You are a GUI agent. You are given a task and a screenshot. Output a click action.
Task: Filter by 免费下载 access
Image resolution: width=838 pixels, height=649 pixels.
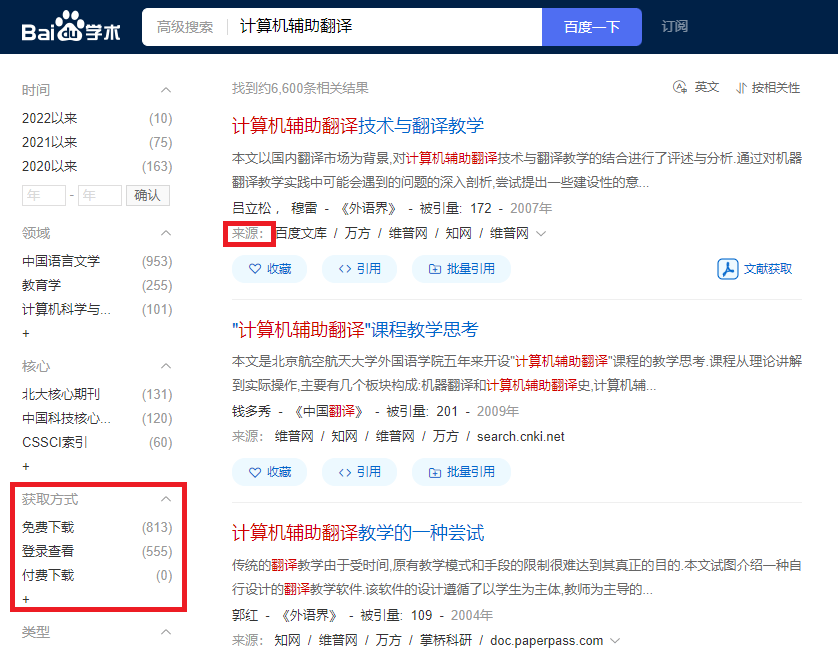(x=48, y=528)
